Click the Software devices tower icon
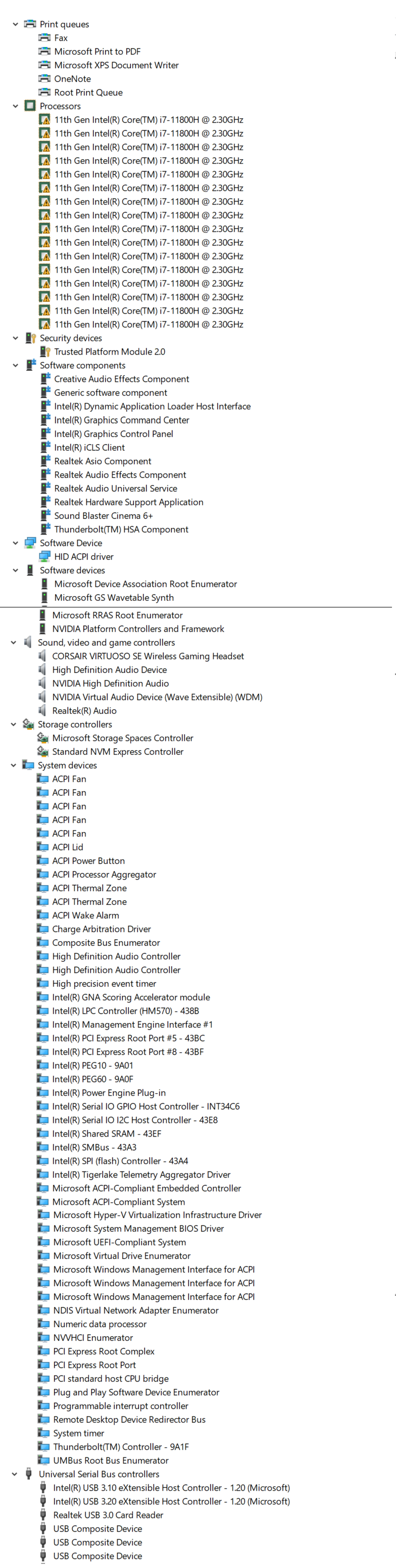396x1568 pixels. pos(30,570)
